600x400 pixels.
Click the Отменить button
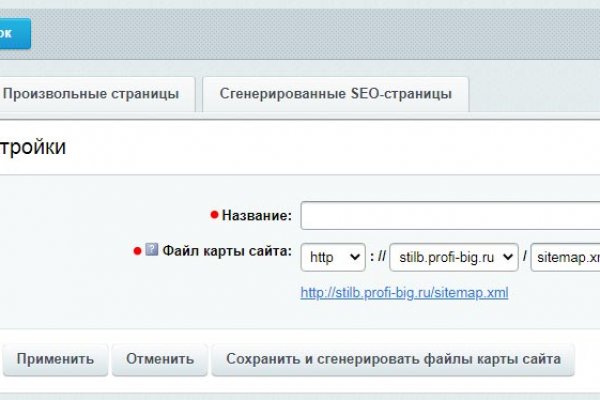159,359
